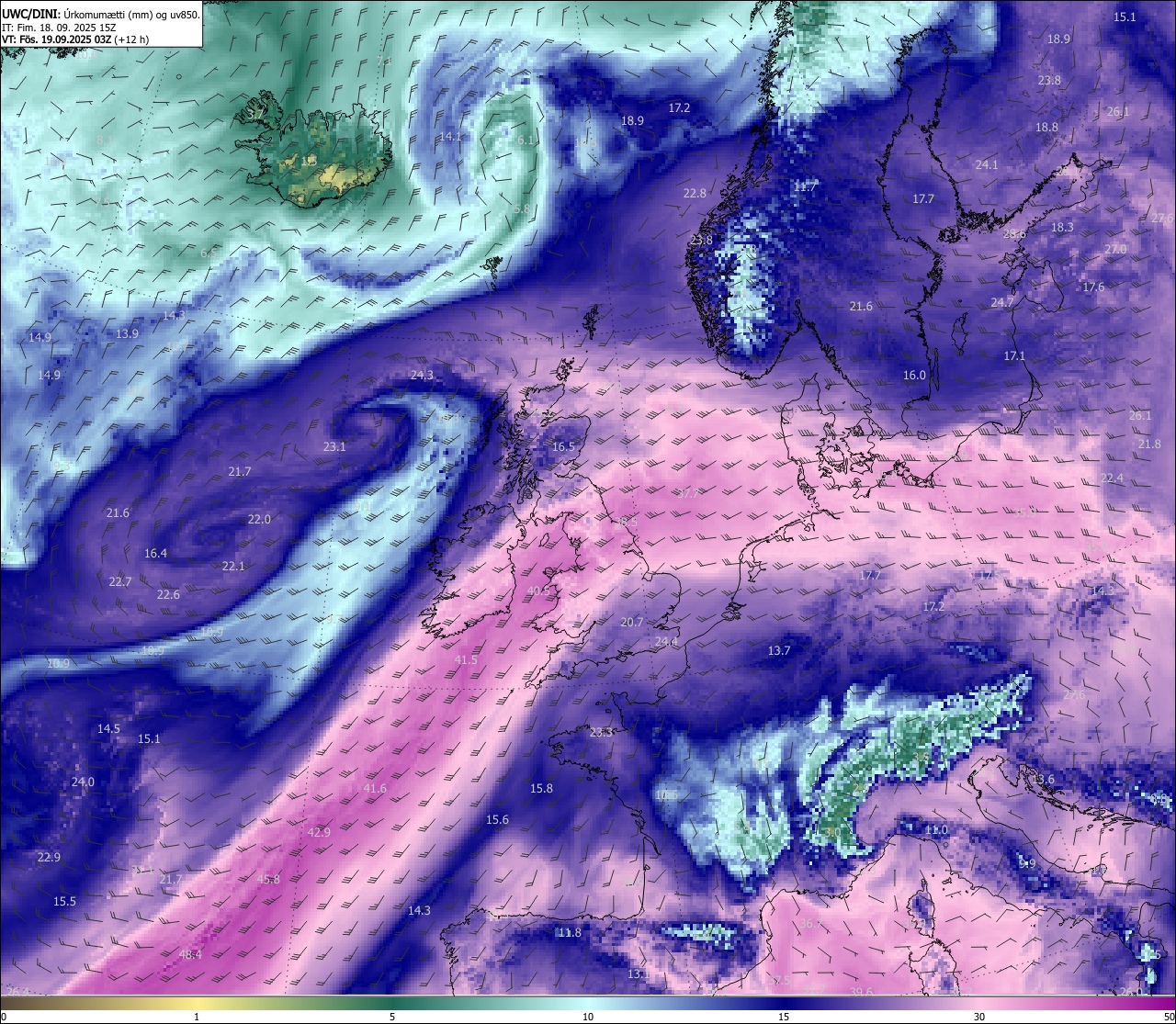Image resolution: width=1176 pixels, height=1024 pixels.
Task: Click the yellow segment of the color scale
Action: (x=197, y=1002)
